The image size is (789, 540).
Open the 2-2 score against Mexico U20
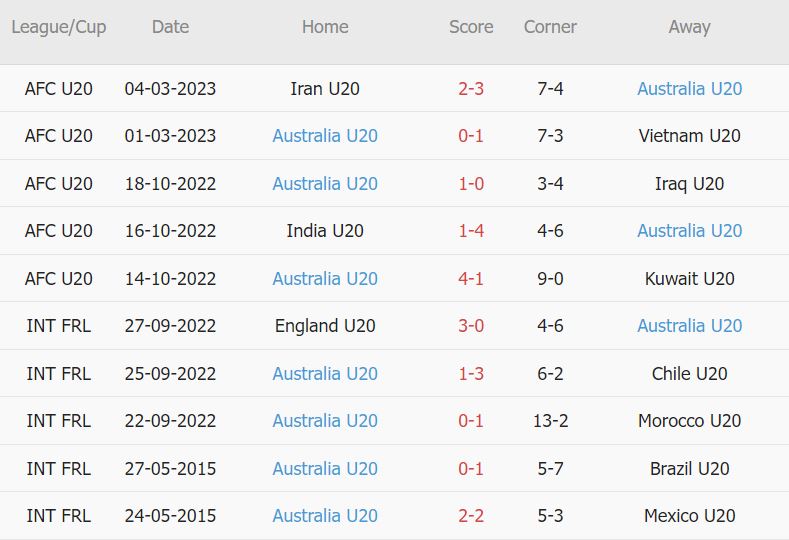(x=471, y=516)
